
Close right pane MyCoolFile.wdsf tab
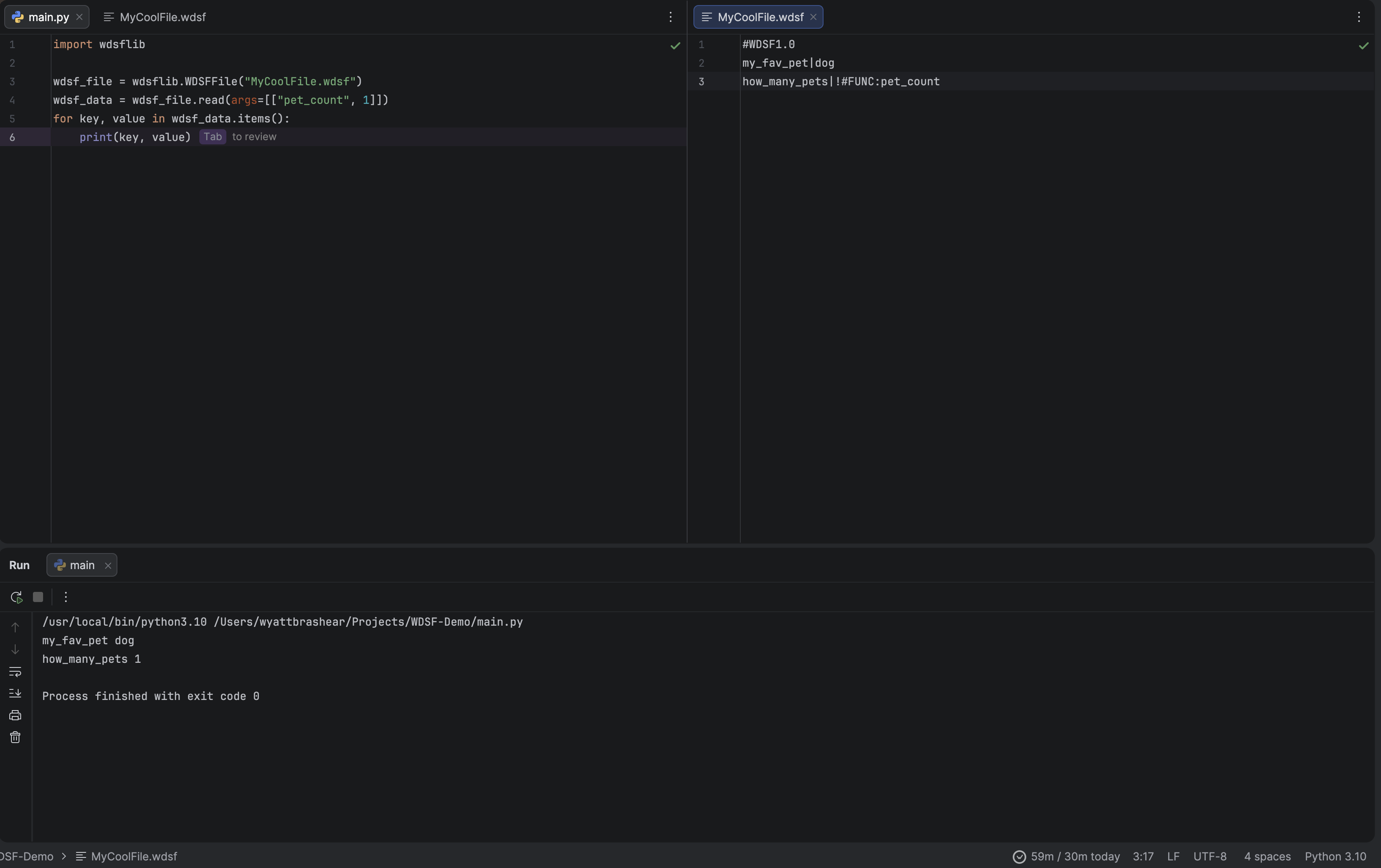(x=813, y=17)
